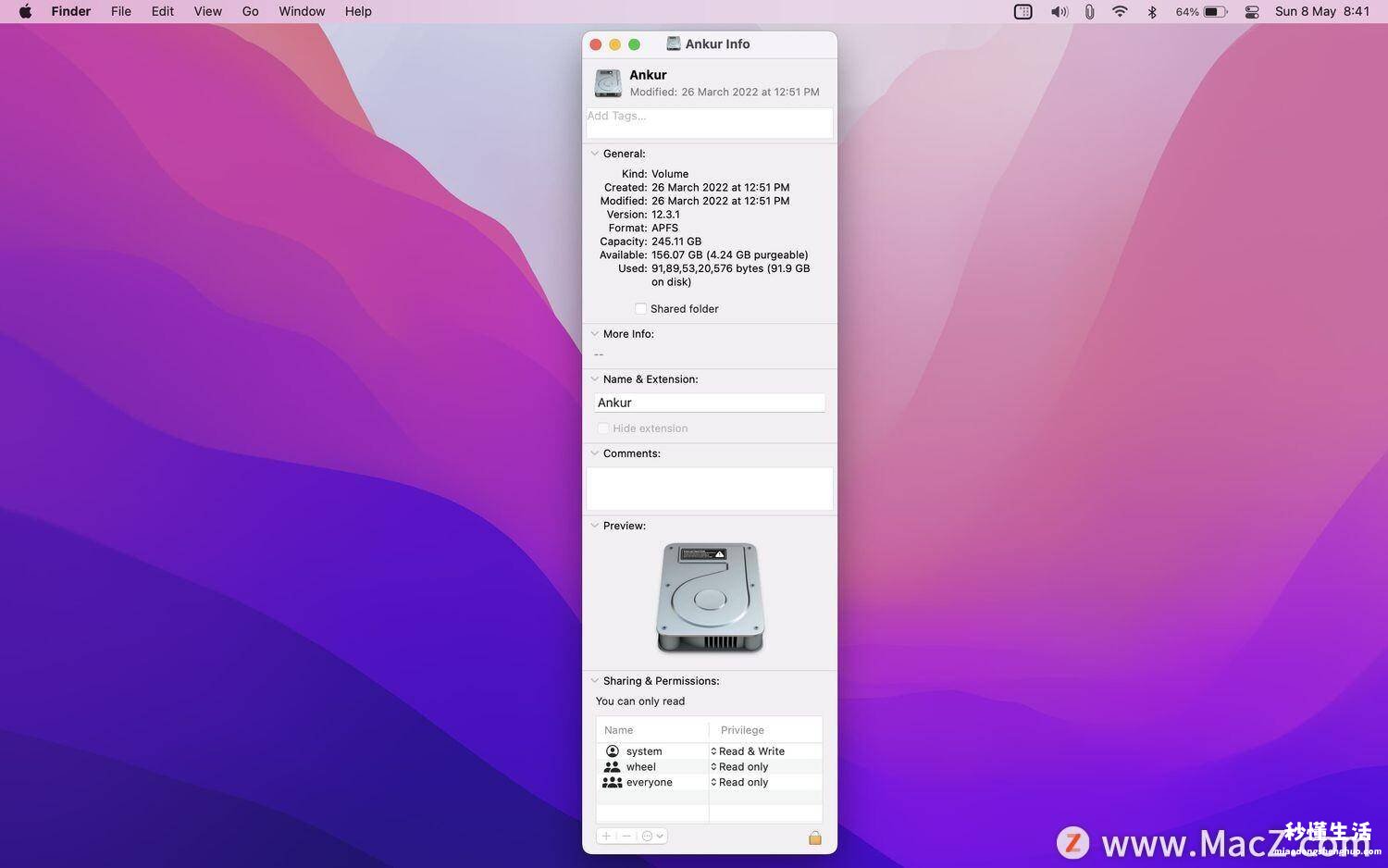Open the Wi-Fi status menu
The height and width of the screenshot is (868, 1388).
[1120, 12]
